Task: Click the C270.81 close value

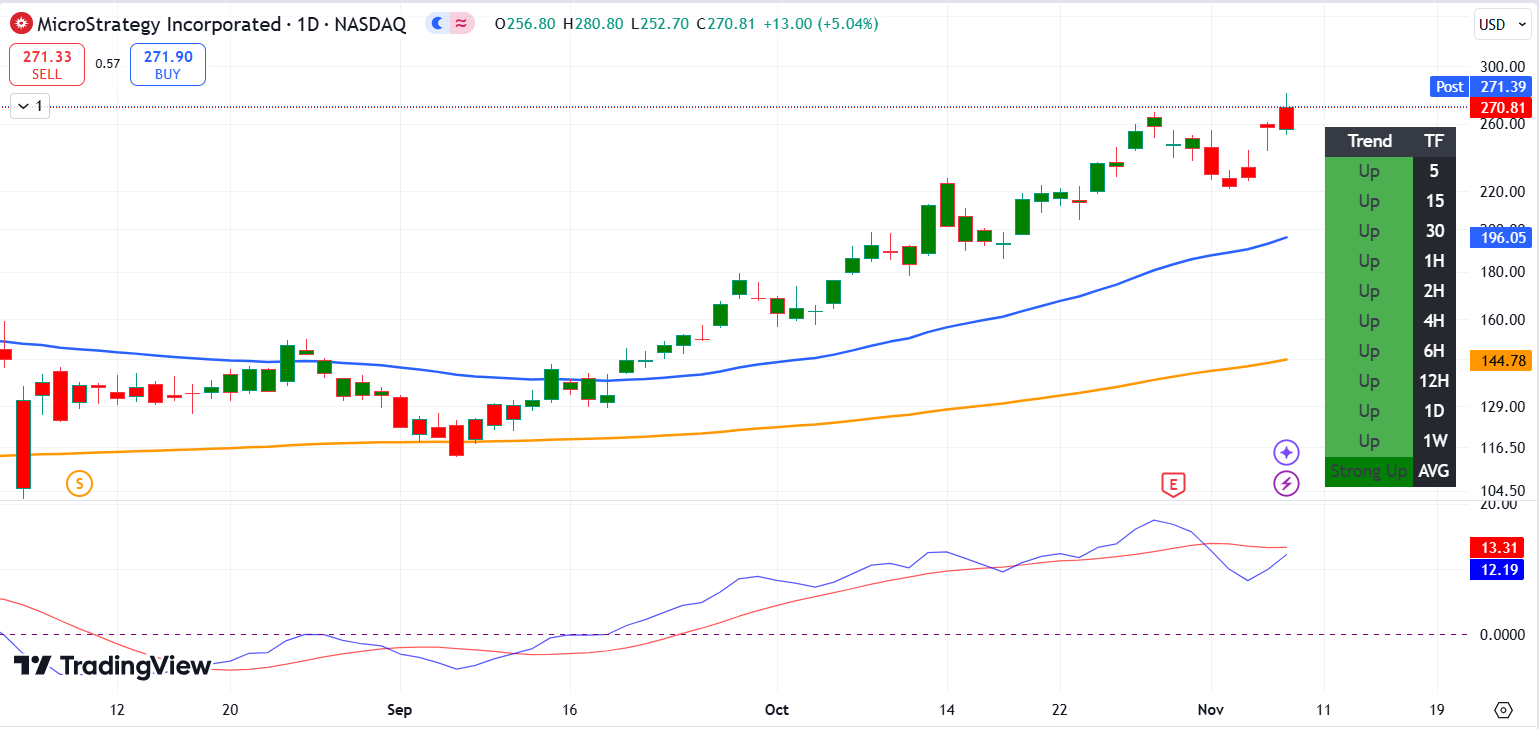Action: pyautogui.click(x=725, y=24)
